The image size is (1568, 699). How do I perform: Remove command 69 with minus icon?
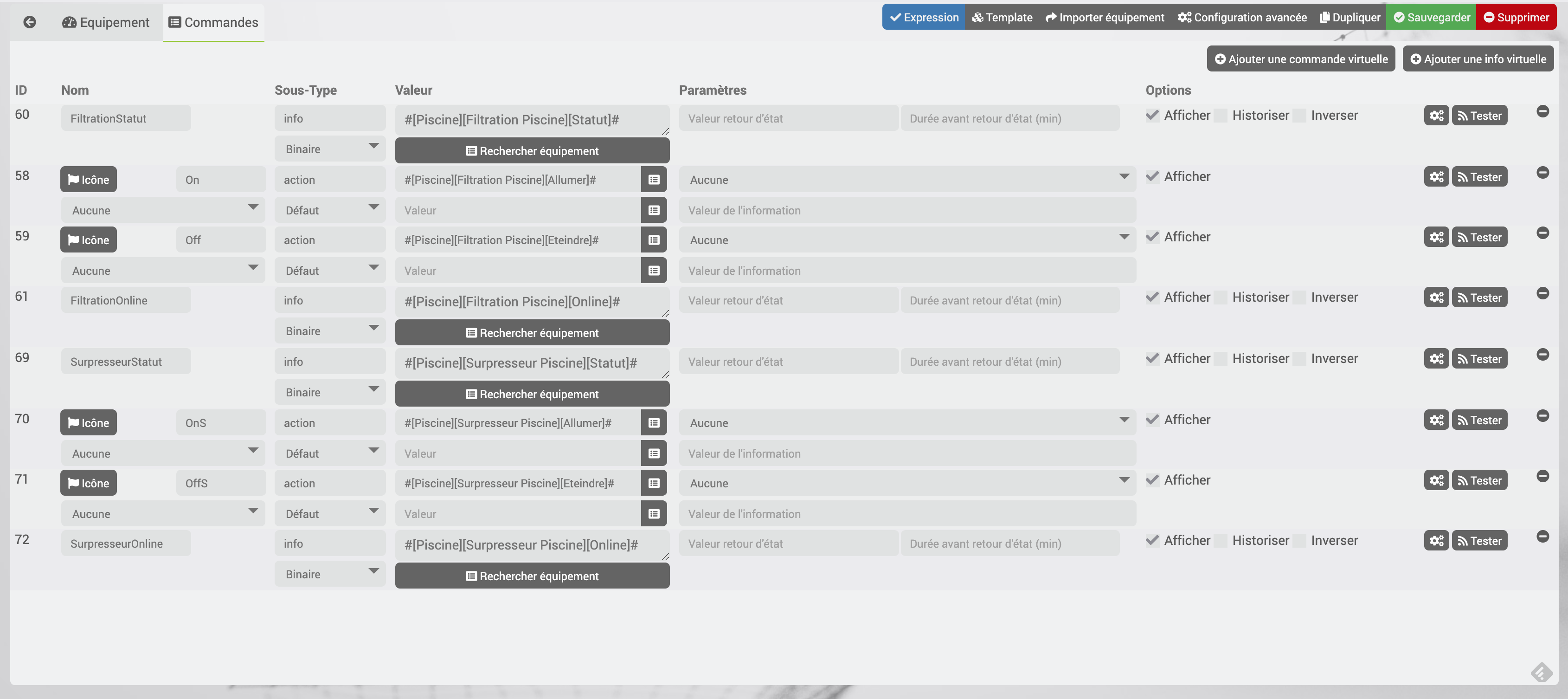coord(1542,355)
